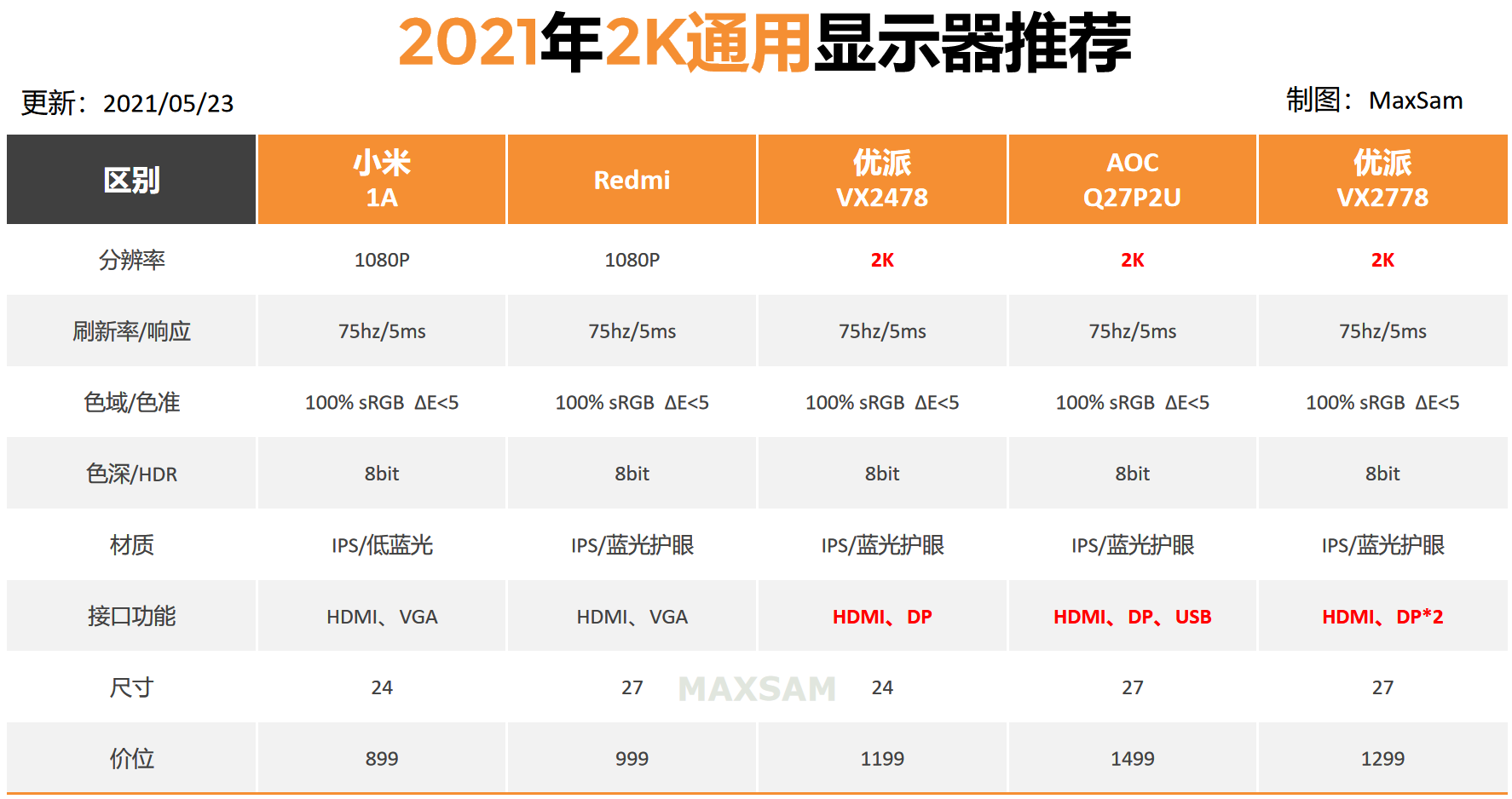Image resolution: width=1512 pixels, height=799 pixels.
Task: Select the 区别 header cell
Action: [131, 180]
